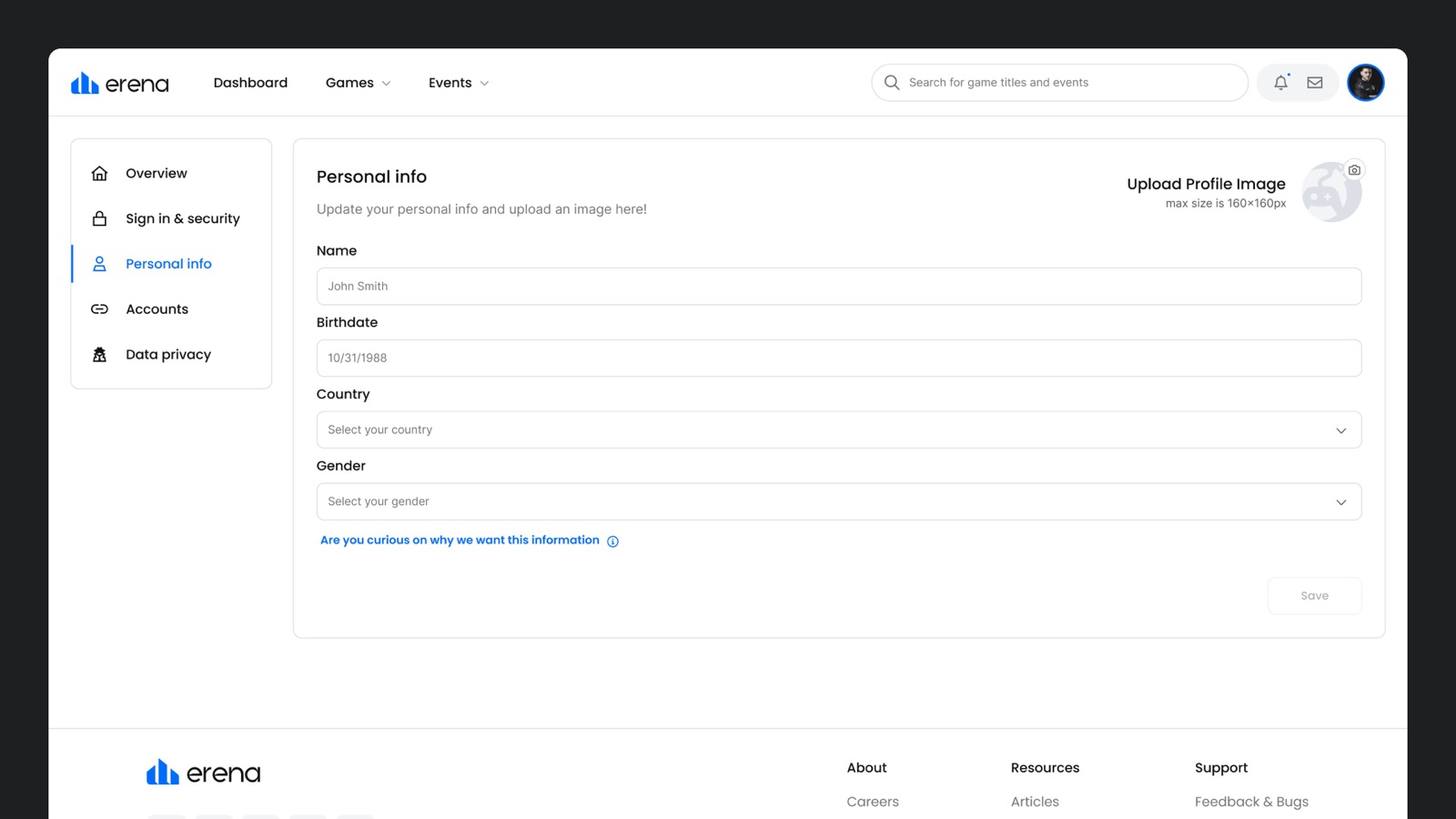Open Careers footer link
The height and width of the screenshot is (819, 1456).
click(873, 802)
